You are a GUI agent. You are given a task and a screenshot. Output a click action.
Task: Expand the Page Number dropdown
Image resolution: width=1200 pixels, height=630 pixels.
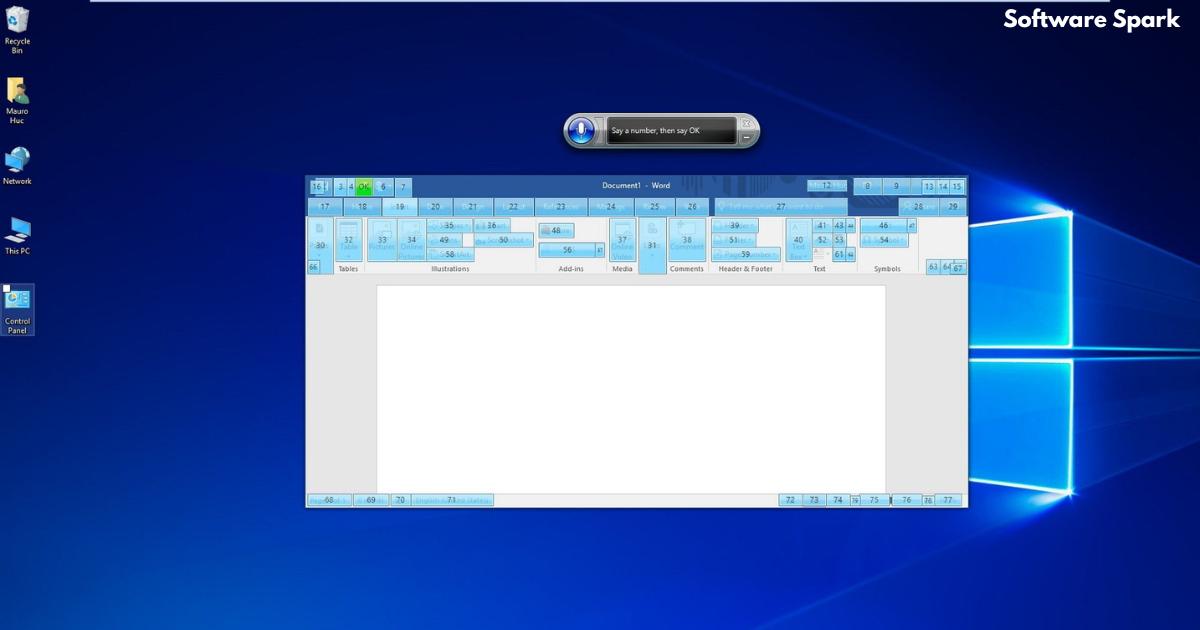[745, 255]
